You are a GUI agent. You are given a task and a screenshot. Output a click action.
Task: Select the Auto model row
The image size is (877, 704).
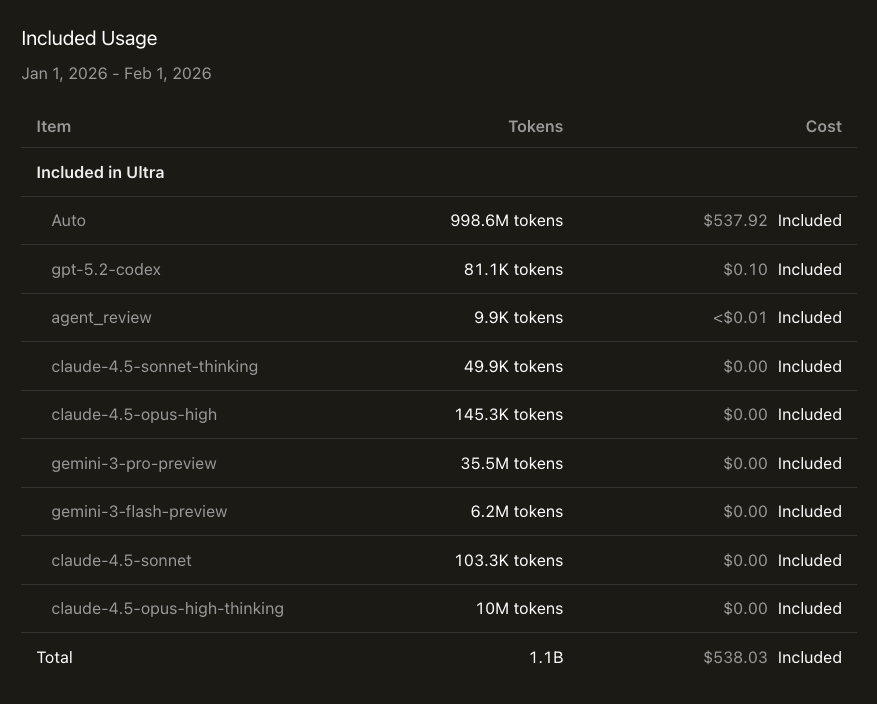(x=68, y=220)
